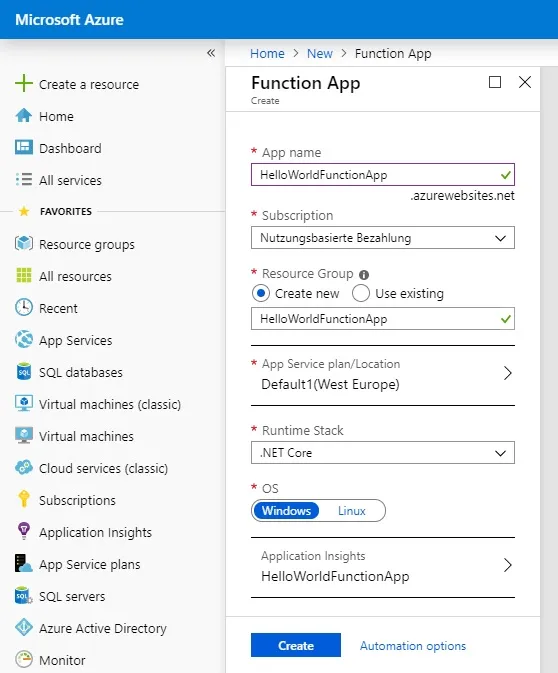Open Virtual machines label in sidebar
This screenshot has width=558, height=673.
click(86, 436)
